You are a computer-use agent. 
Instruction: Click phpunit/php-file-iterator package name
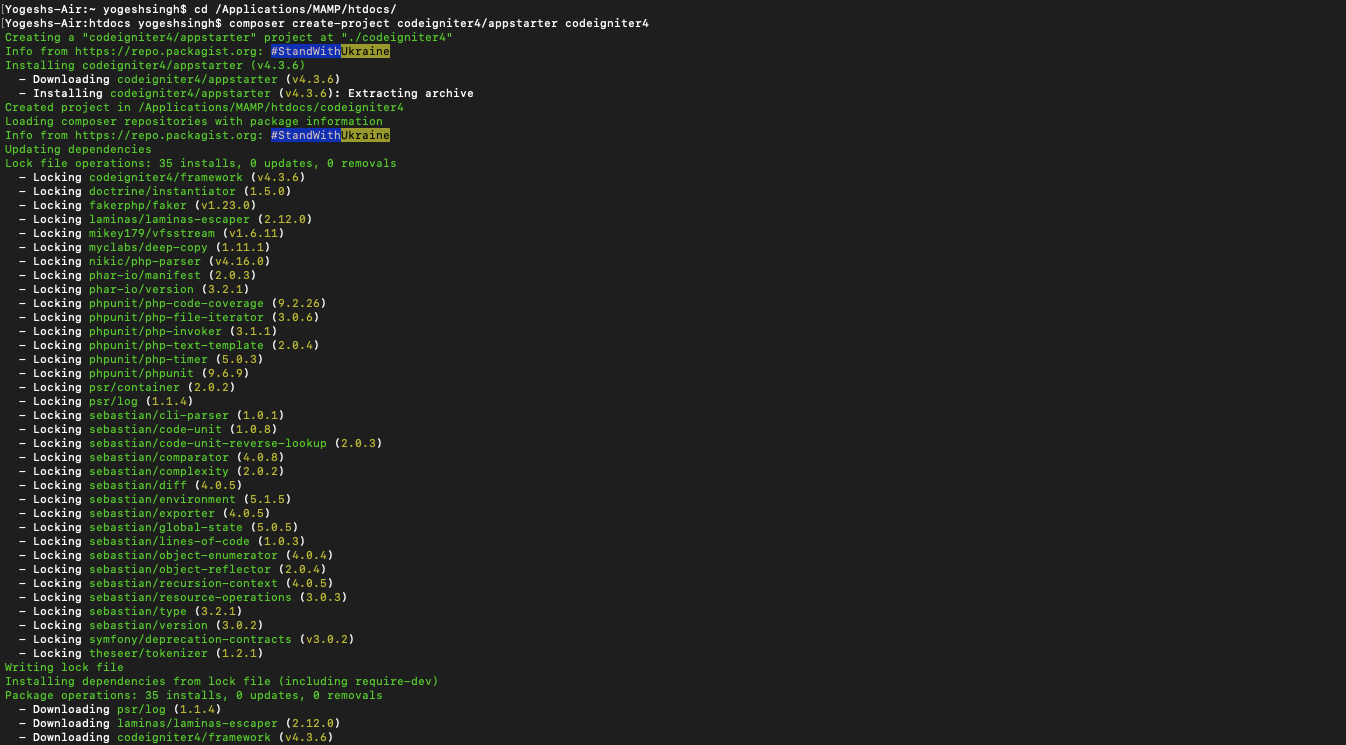point(177,317)
